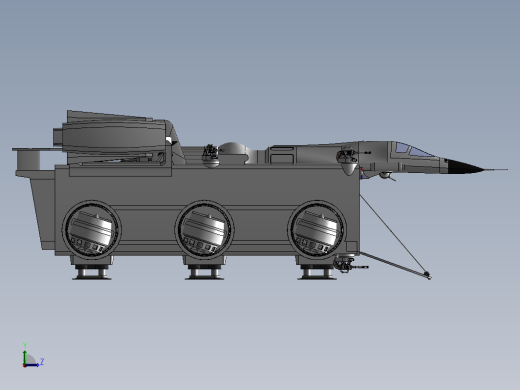Select the aircraft's blue cockpit canopy glass
This screenshot has width=520, height=390.
point(414,150)
